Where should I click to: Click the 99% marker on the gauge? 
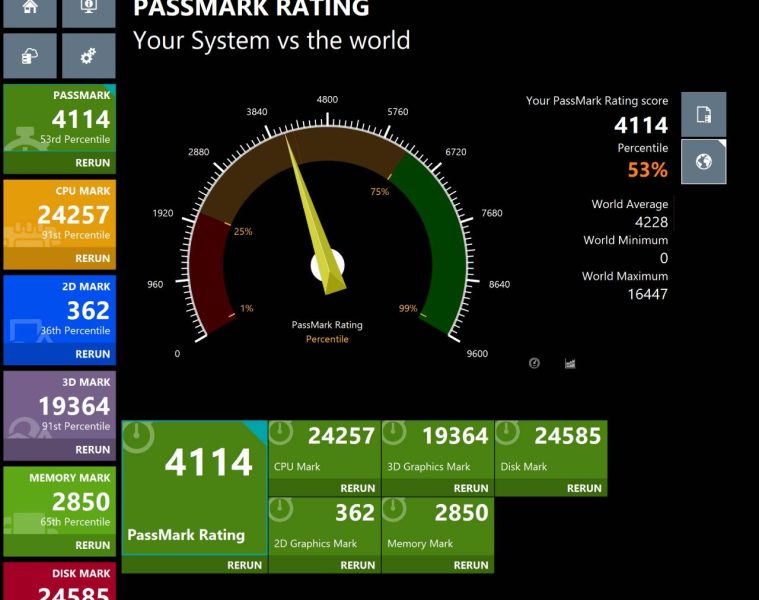[x=408, y=308]
